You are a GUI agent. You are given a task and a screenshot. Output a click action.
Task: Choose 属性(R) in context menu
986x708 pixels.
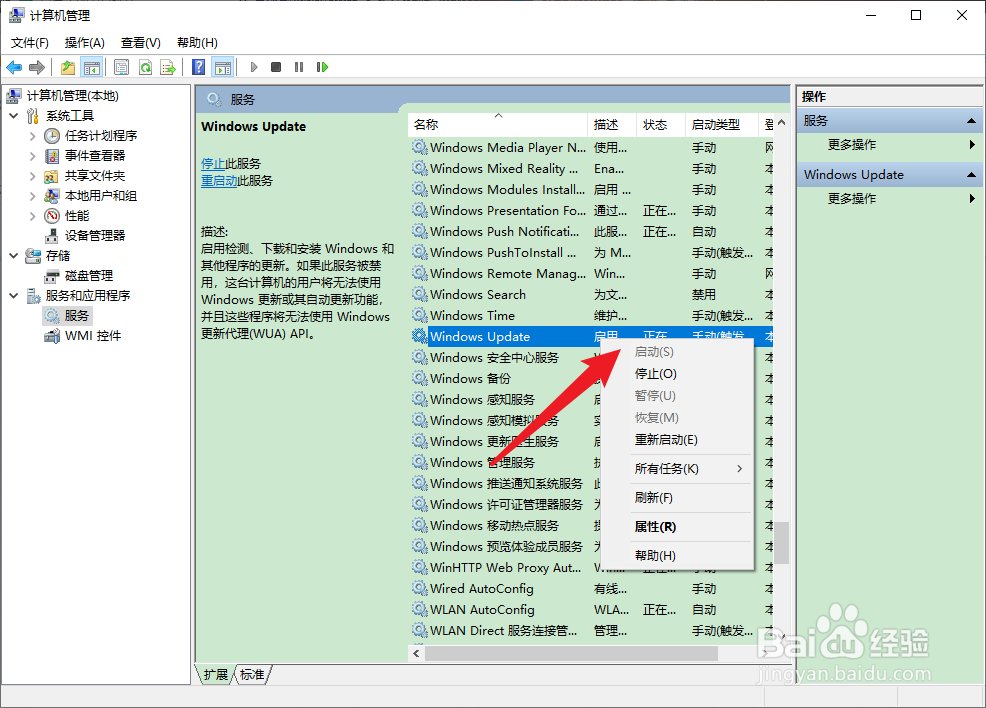[677, 527]
